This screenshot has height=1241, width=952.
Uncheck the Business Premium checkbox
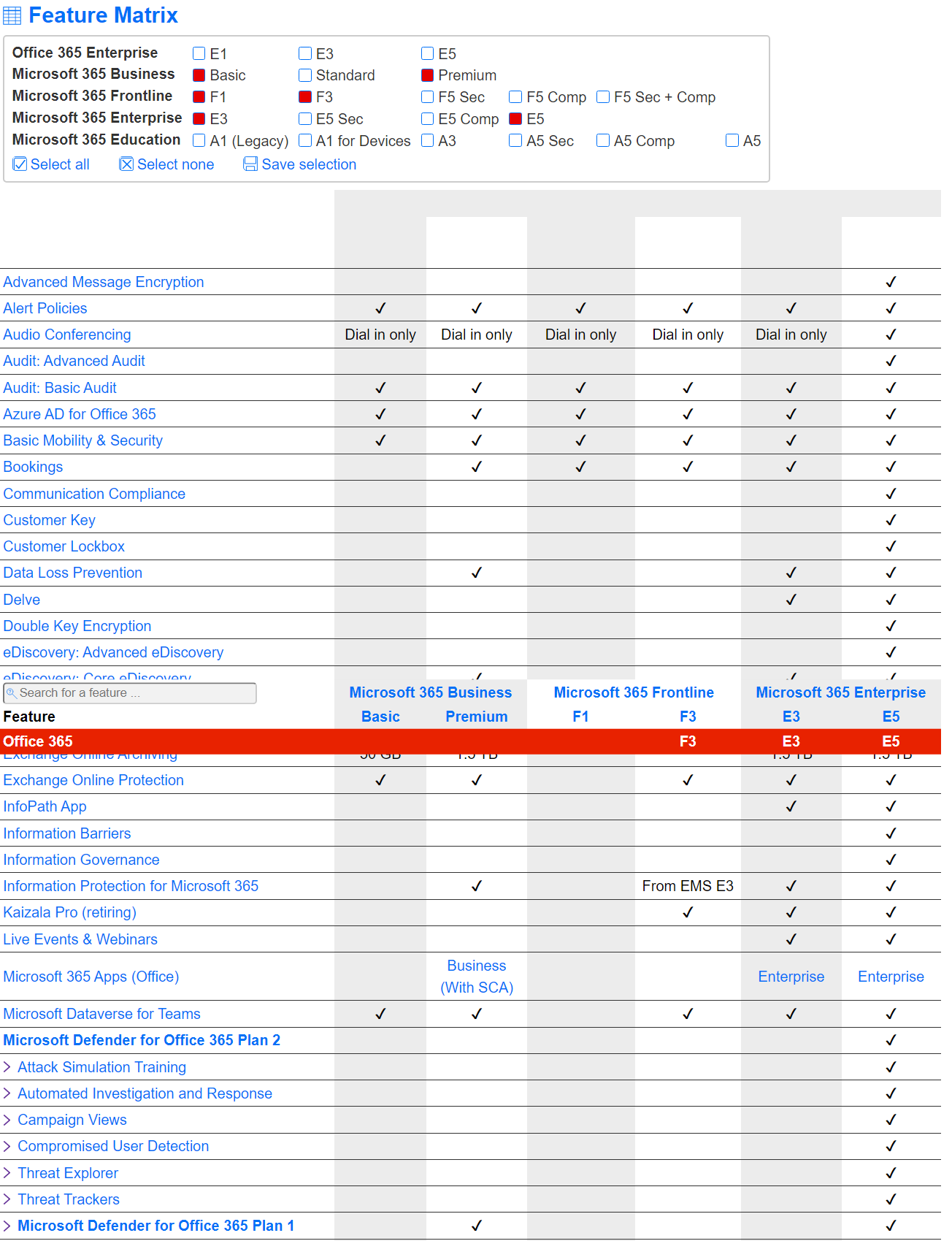[428, 75]
